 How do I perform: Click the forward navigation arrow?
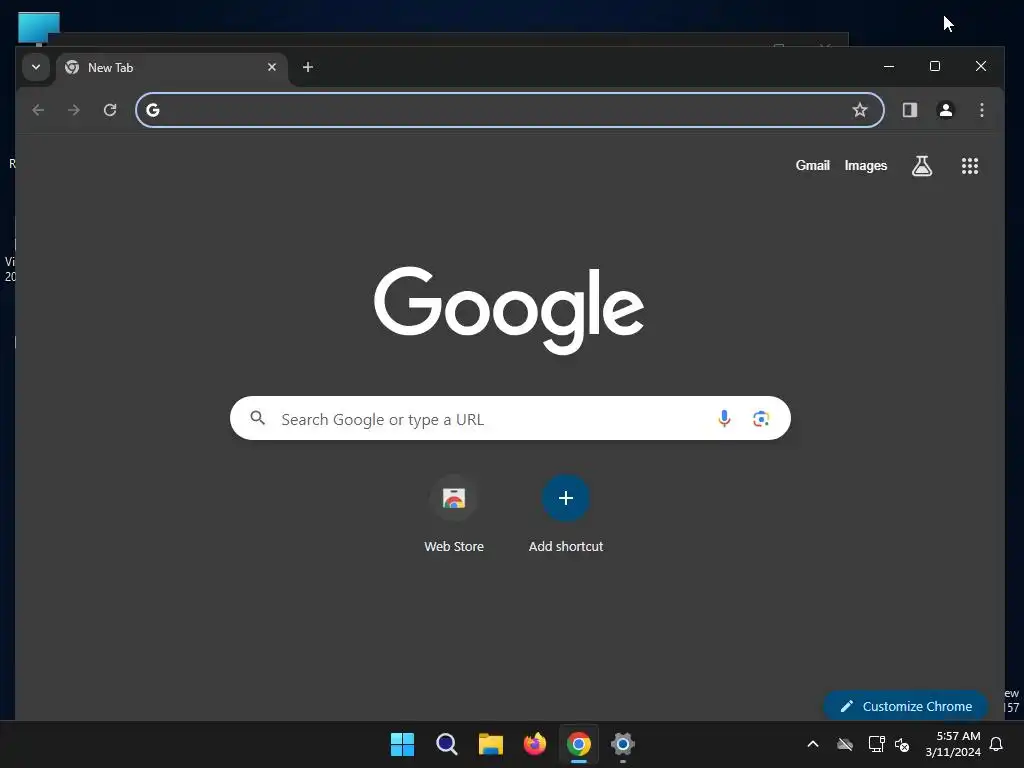(74, 110)
